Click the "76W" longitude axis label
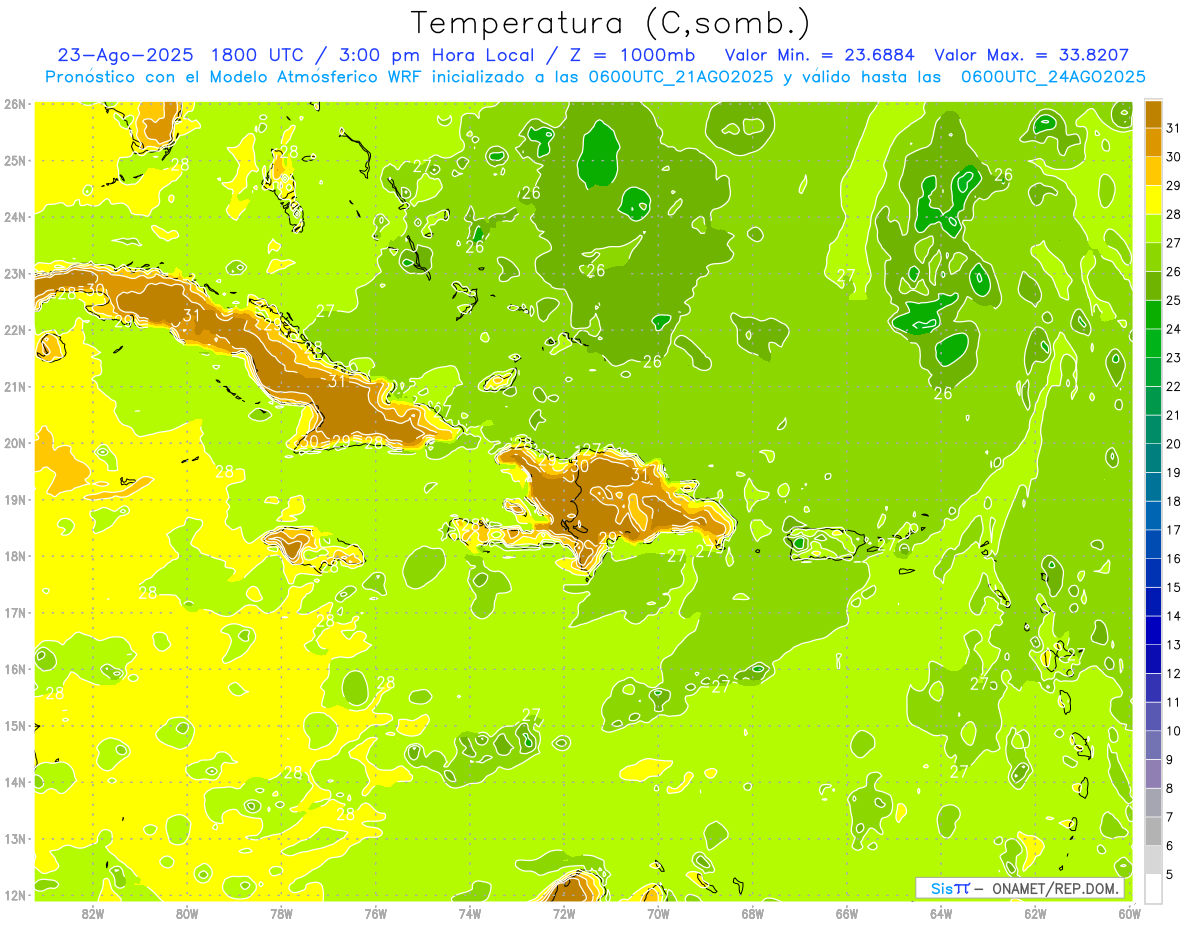 coord(376,913)
